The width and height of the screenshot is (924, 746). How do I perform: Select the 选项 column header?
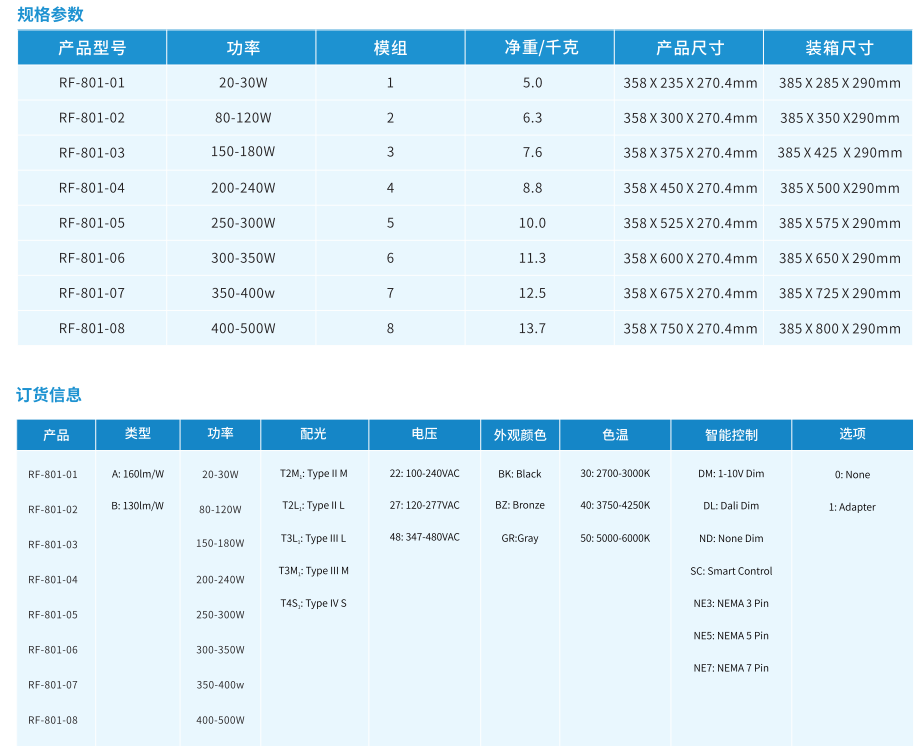[852, 434]
